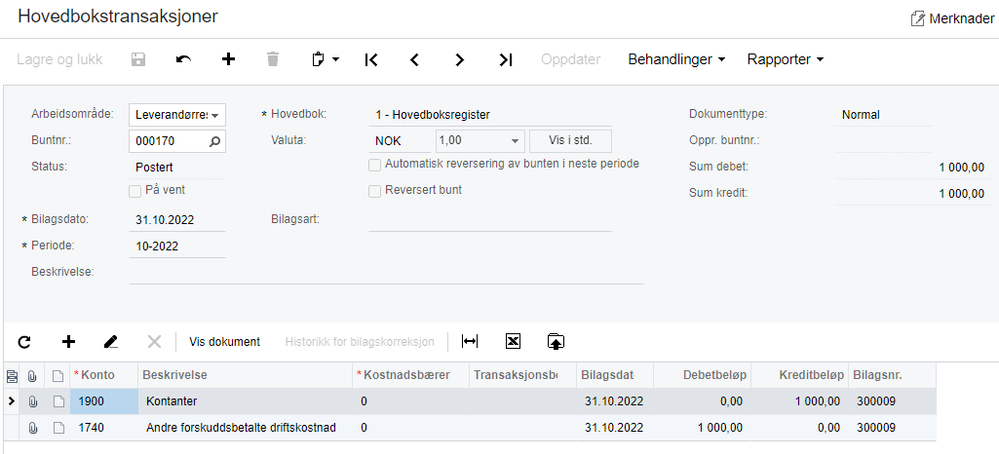Open the Merknader notes icon
The width and height of the screenshot is (999, 454).
tap(917, 18)
